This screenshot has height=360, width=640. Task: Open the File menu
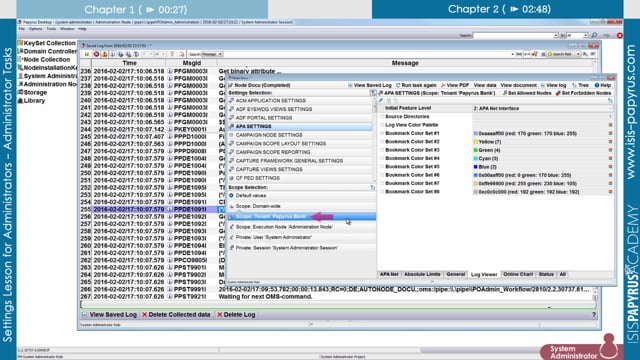22,29
